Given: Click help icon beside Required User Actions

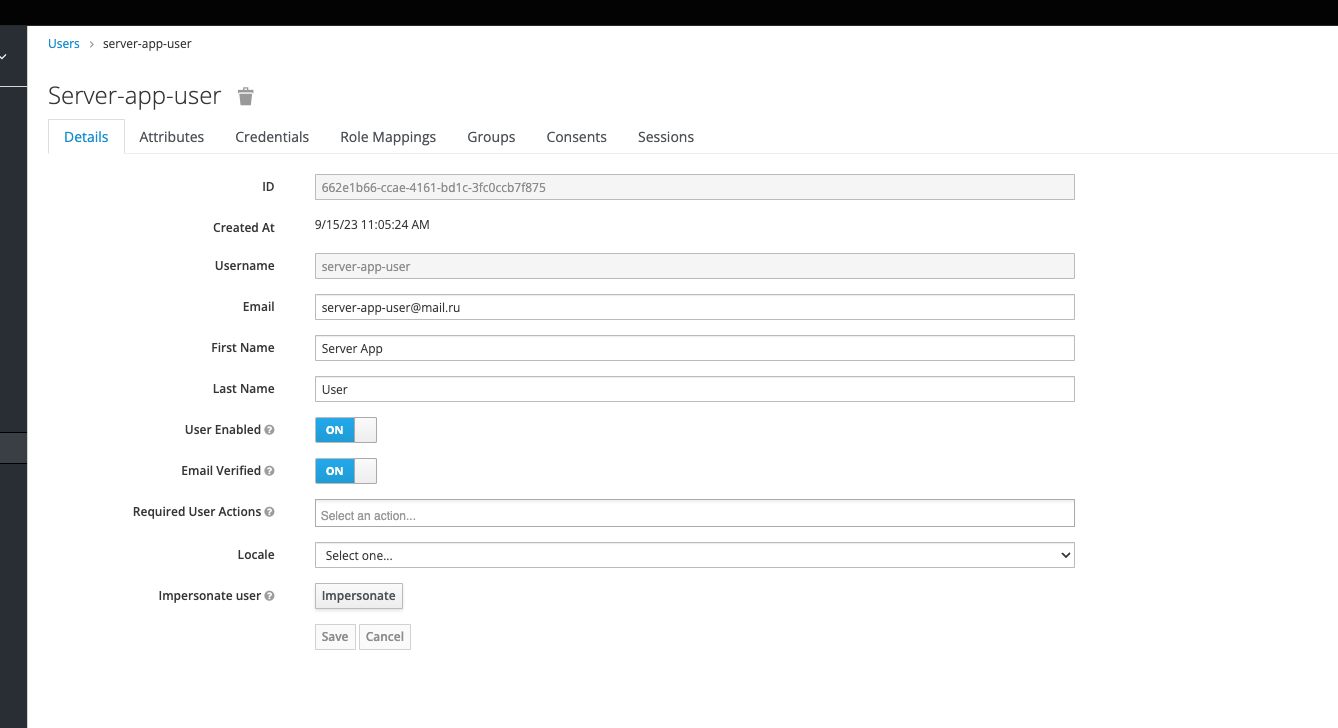Looking at the screenshot, I should coord(269,512).
